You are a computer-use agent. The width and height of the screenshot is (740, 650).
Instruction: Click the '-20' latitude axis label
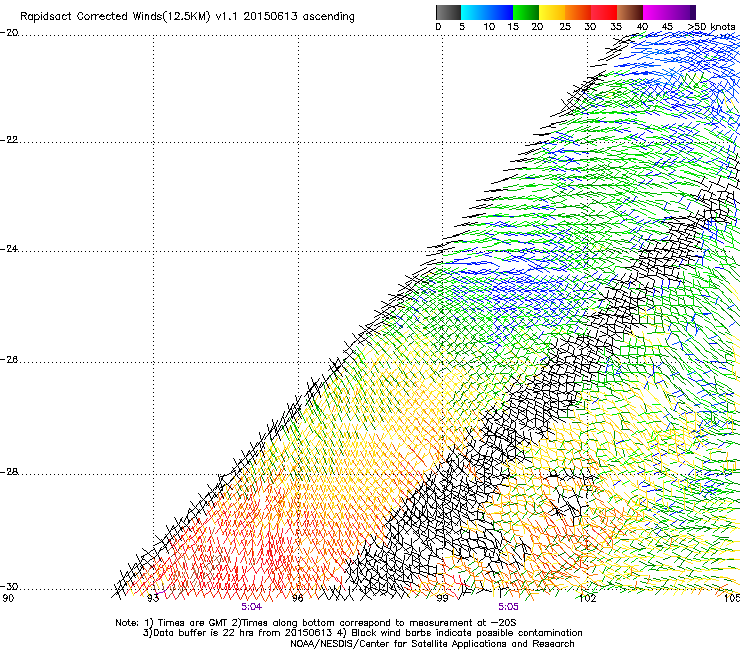[9, 33]
